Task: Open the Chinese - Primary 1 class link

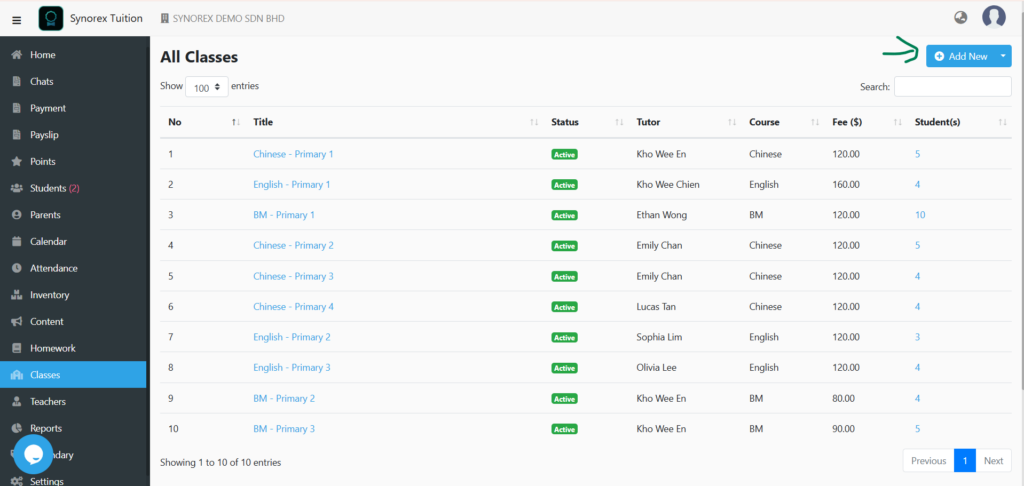Action: 293,154
